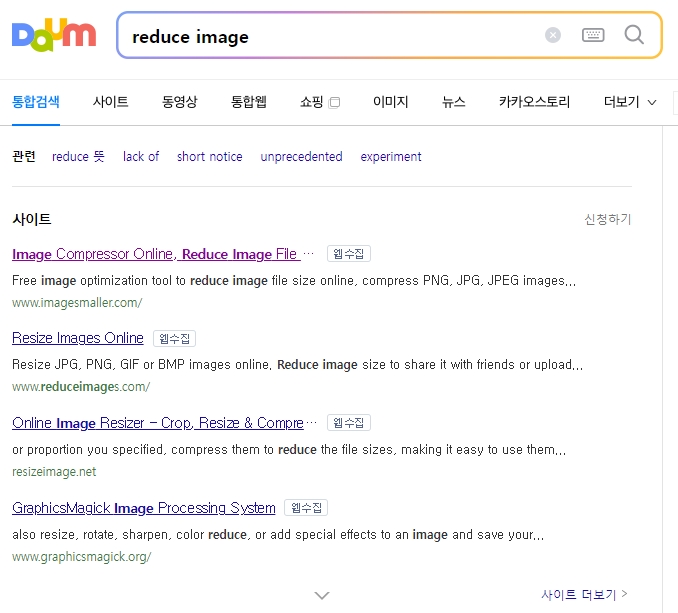The image size is (678, 613).
Task: Clear the search query with the X icon
Action: coord(553,35)
